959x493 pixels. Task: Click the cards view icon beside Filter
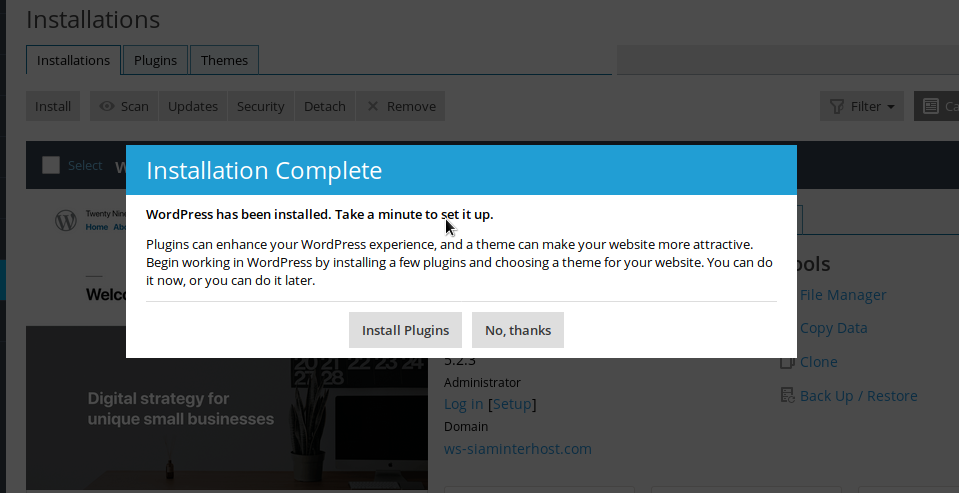coord(931,106)
